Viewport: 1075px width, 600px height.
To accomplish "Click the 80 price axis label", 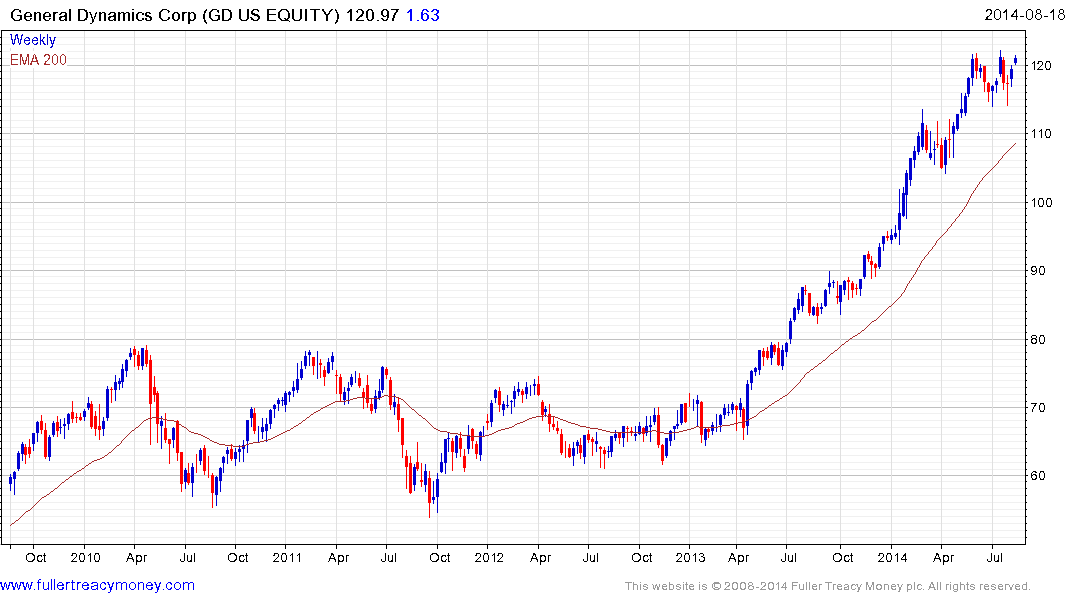I will point(1042,340).
